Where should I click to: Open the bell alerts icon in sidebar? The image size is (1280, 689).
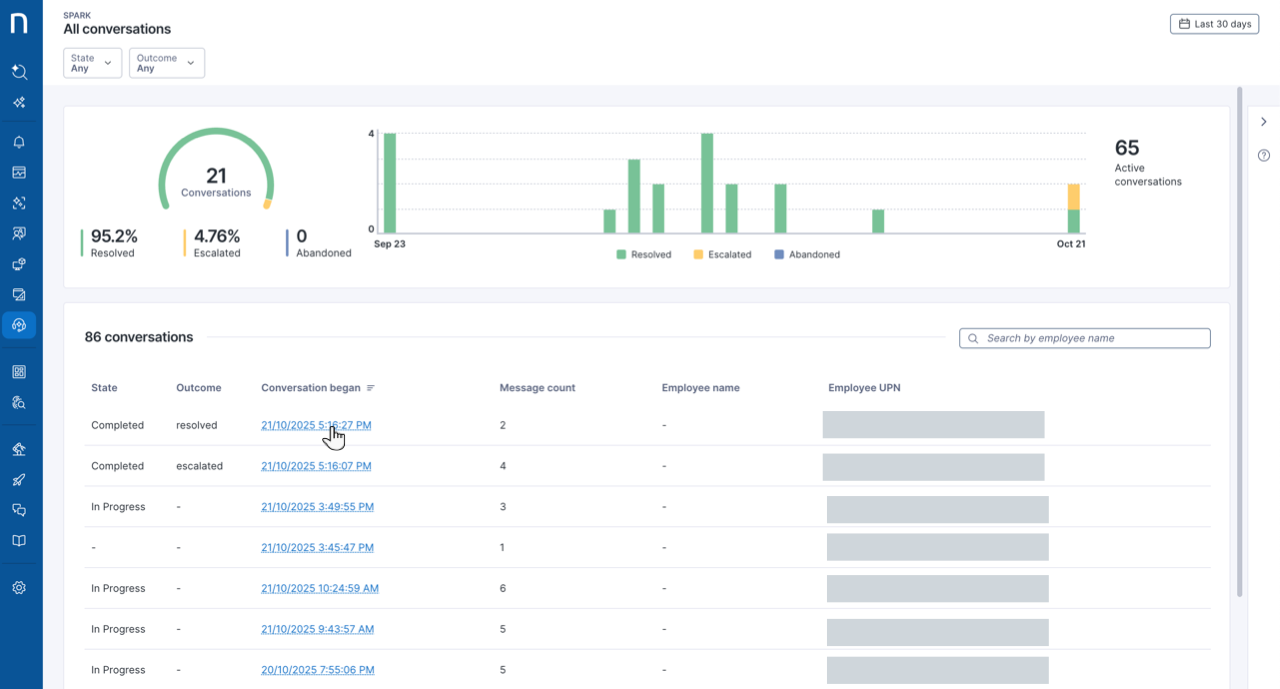(19, 142)
